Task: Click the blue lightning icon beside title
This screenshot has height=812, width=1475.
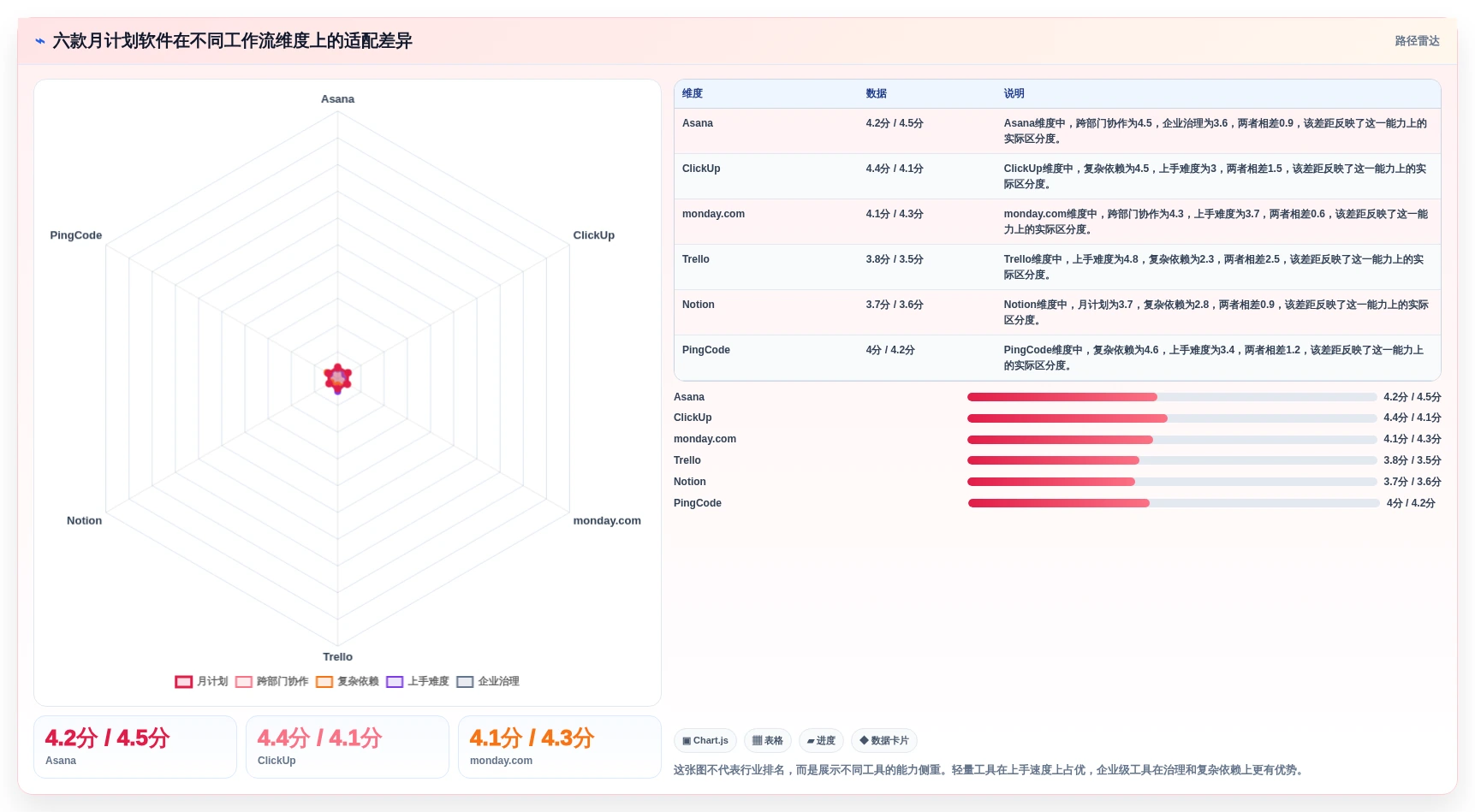Action: coord(39,41)
